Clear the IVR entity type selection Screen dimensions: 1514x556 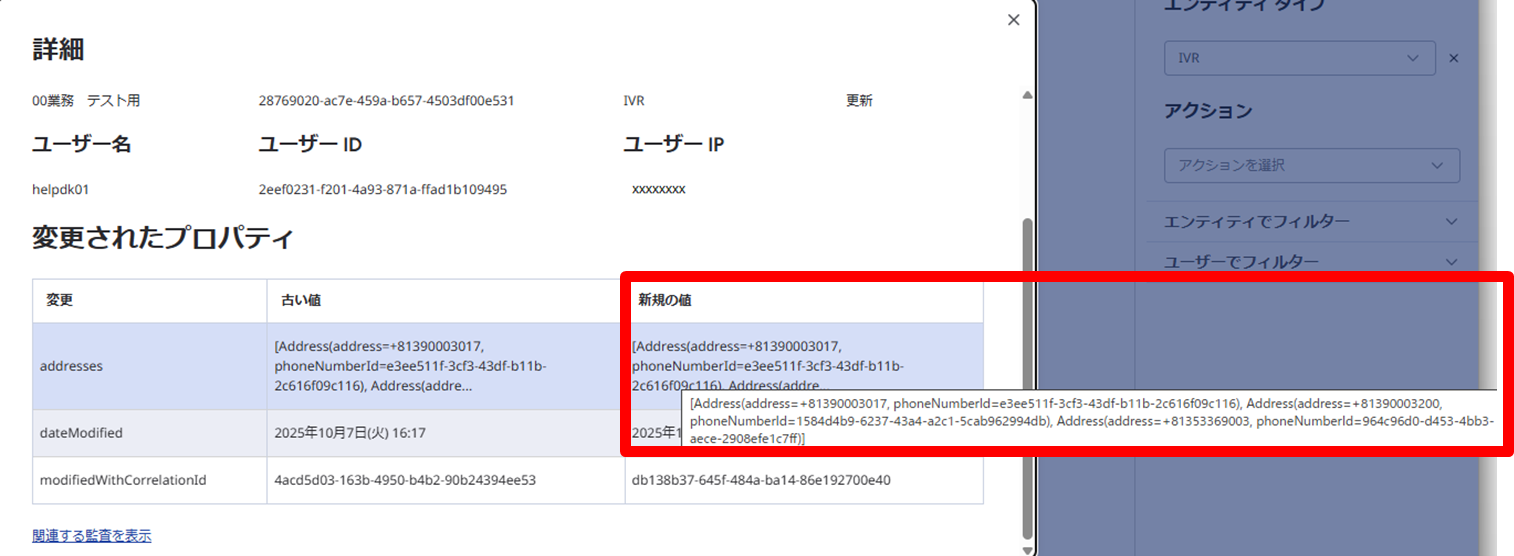(1454, 58)
